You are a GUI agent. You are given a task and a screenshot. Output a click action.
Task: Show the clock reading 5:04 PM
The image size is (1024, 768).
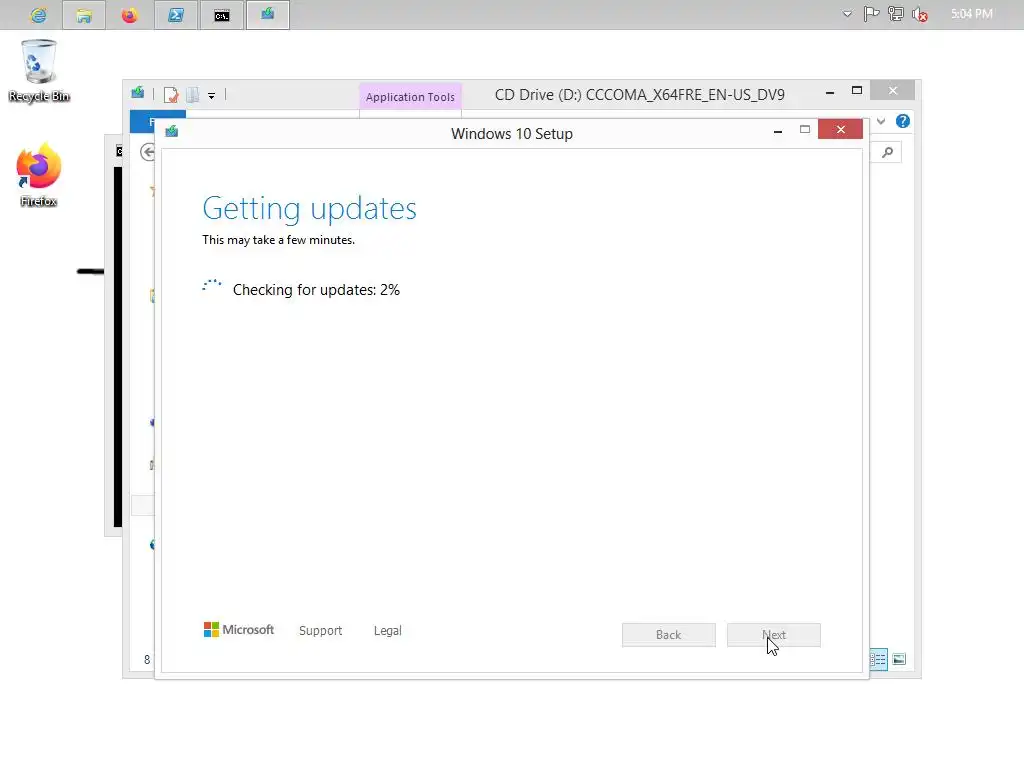click(x=971, y=14)
